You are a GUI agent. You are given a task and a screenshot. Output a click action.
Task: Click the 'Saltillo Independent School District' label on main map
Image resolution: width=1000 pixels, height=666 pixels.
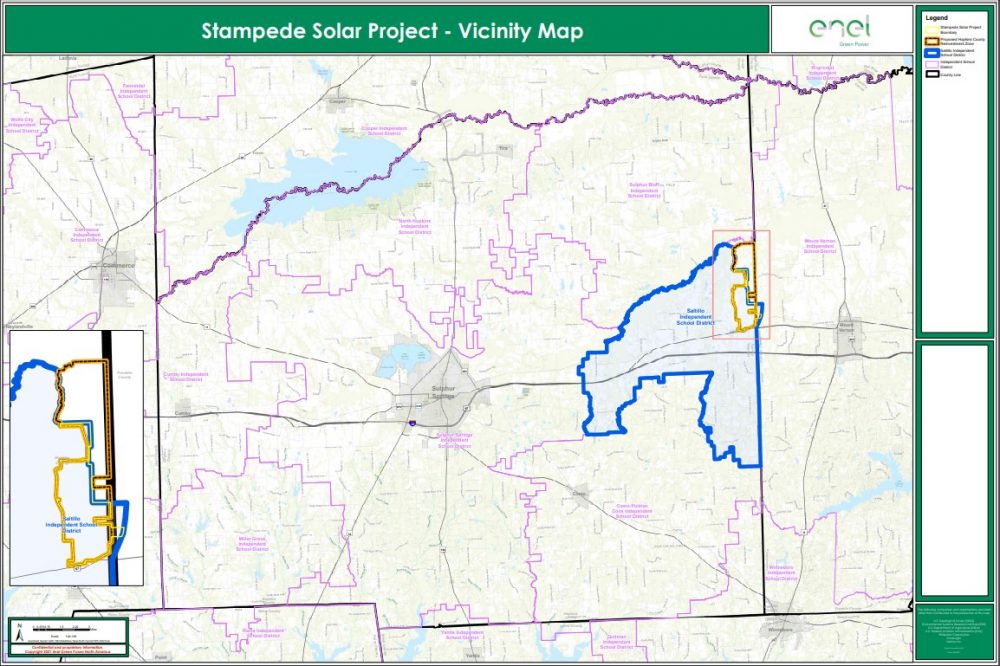(695, 317)
